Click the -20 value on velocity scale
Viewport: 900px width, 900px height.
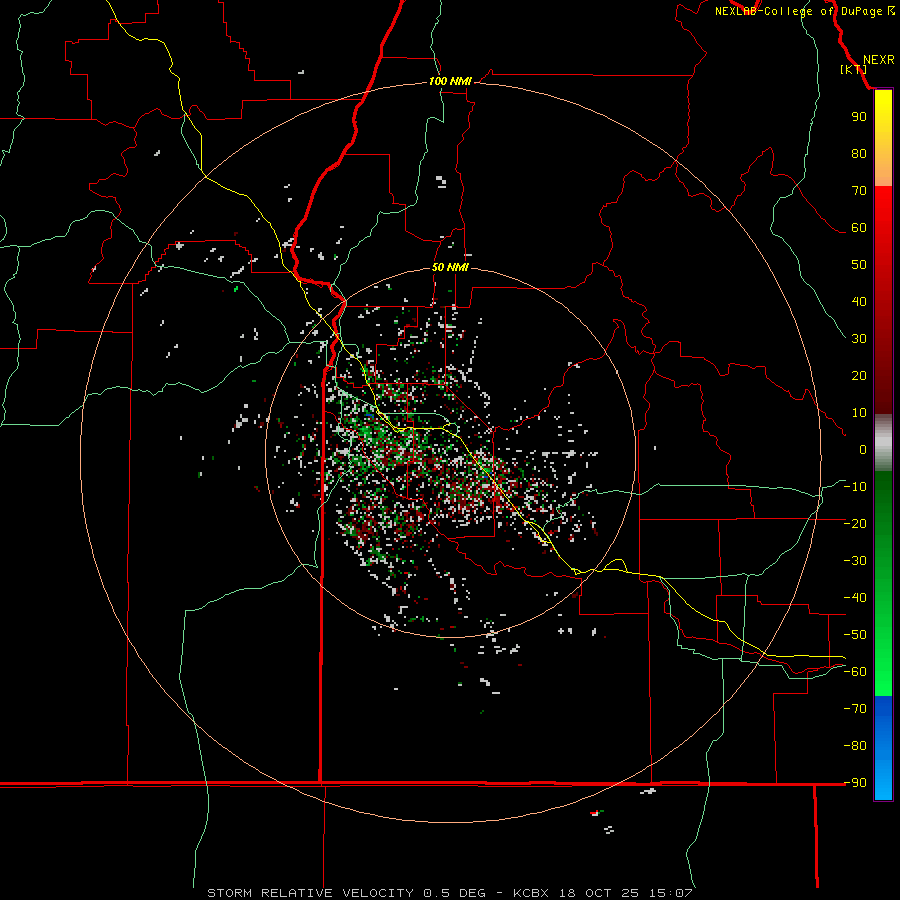(855, 524)
